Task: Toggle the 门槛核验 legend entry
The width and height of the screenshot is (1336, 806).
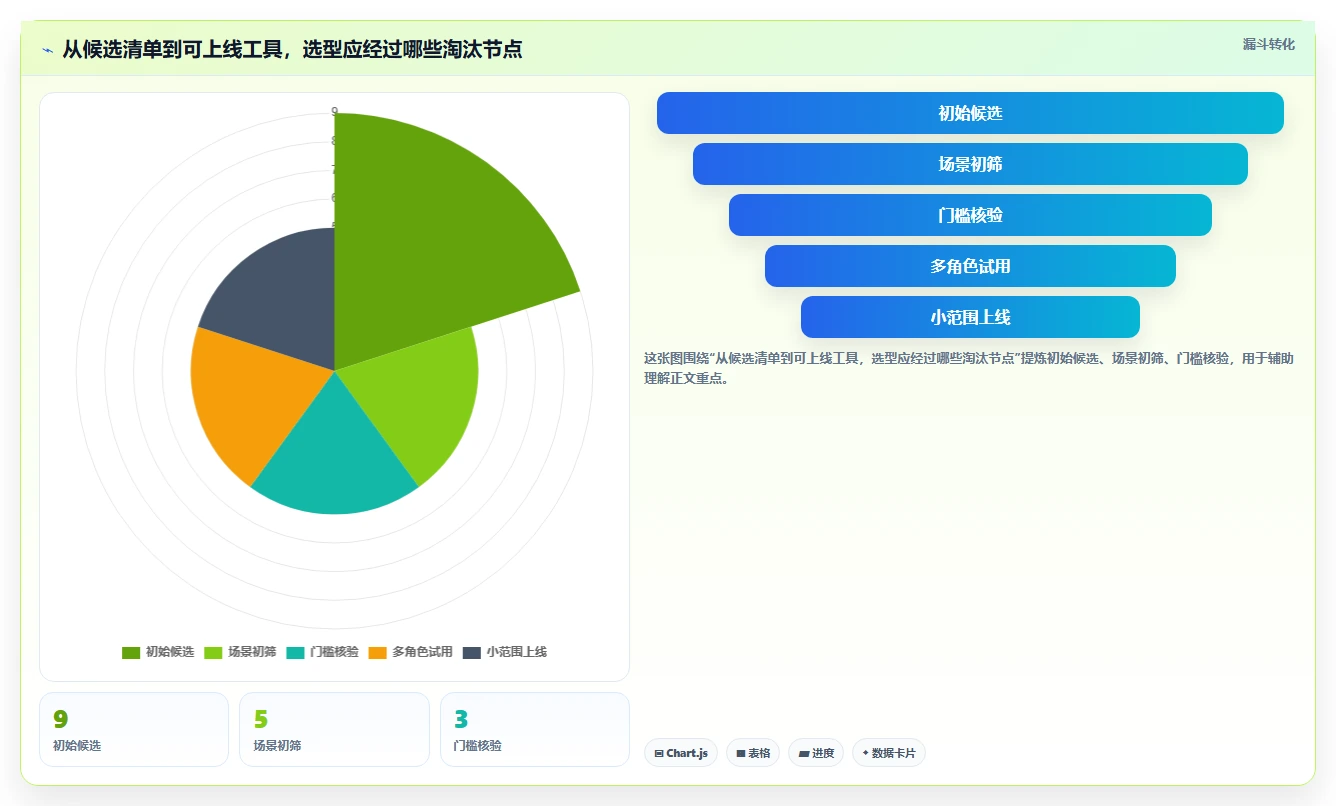Action: point(322,652)
